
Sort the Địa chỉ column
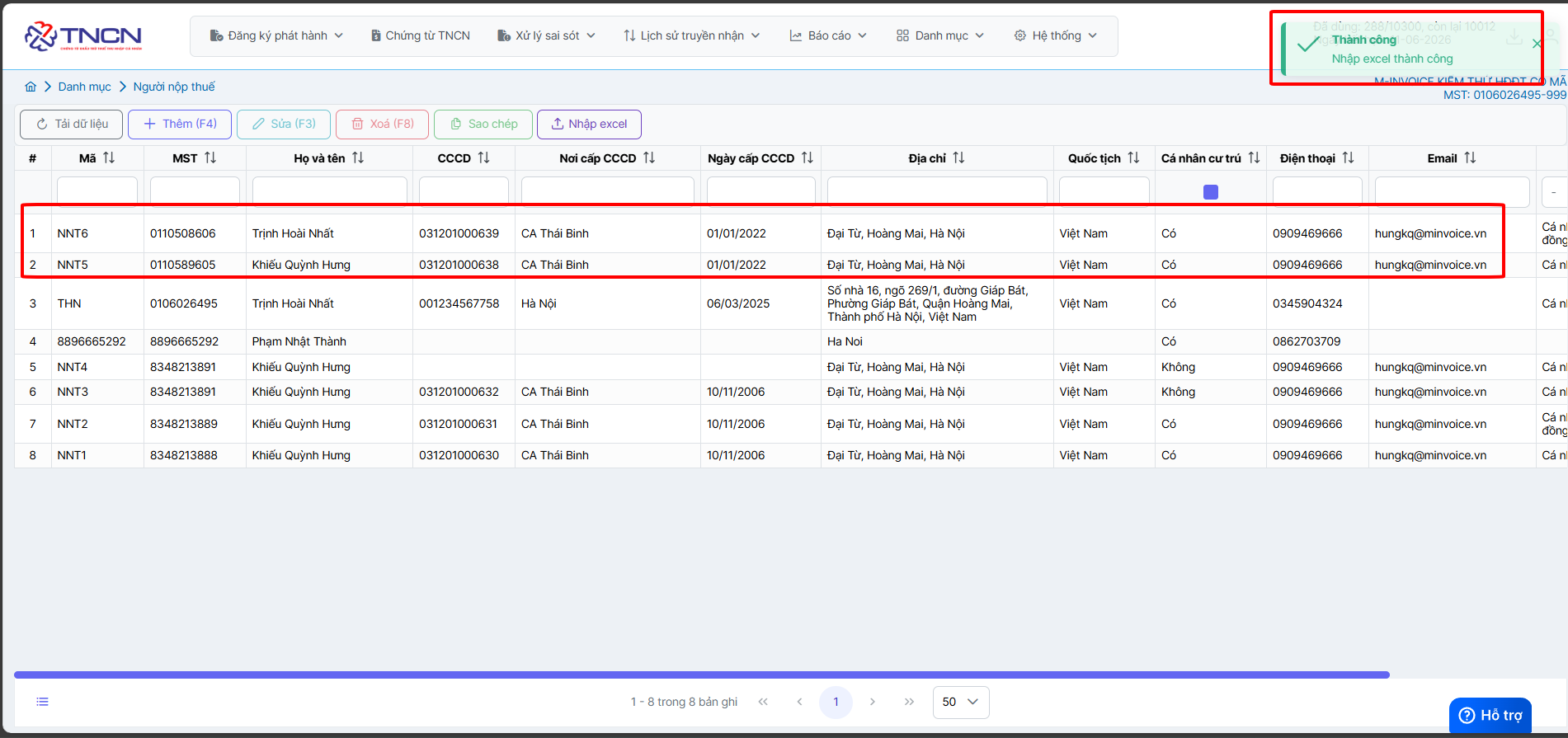[x=958, y=157]
